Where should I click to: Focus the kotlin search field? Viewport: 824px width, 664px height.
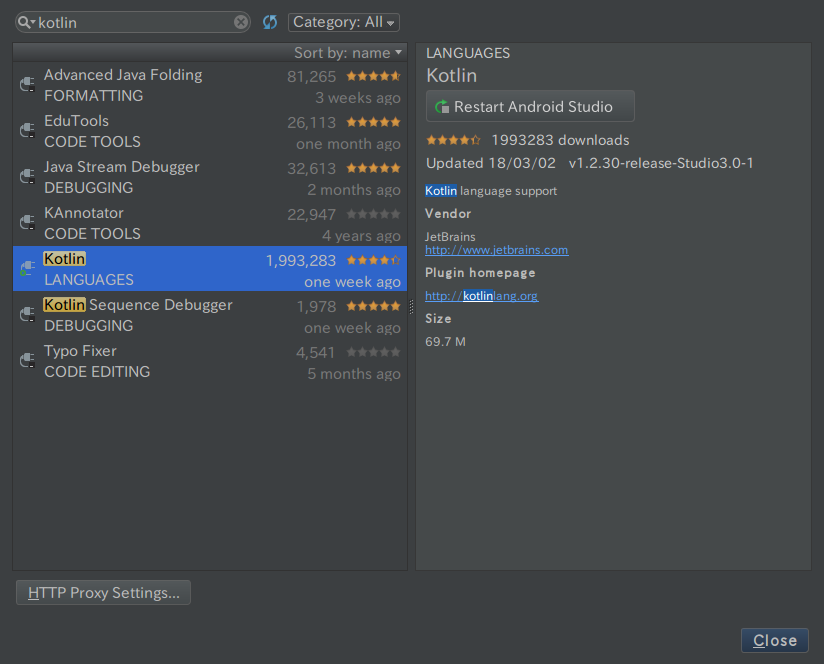point(134,22)
